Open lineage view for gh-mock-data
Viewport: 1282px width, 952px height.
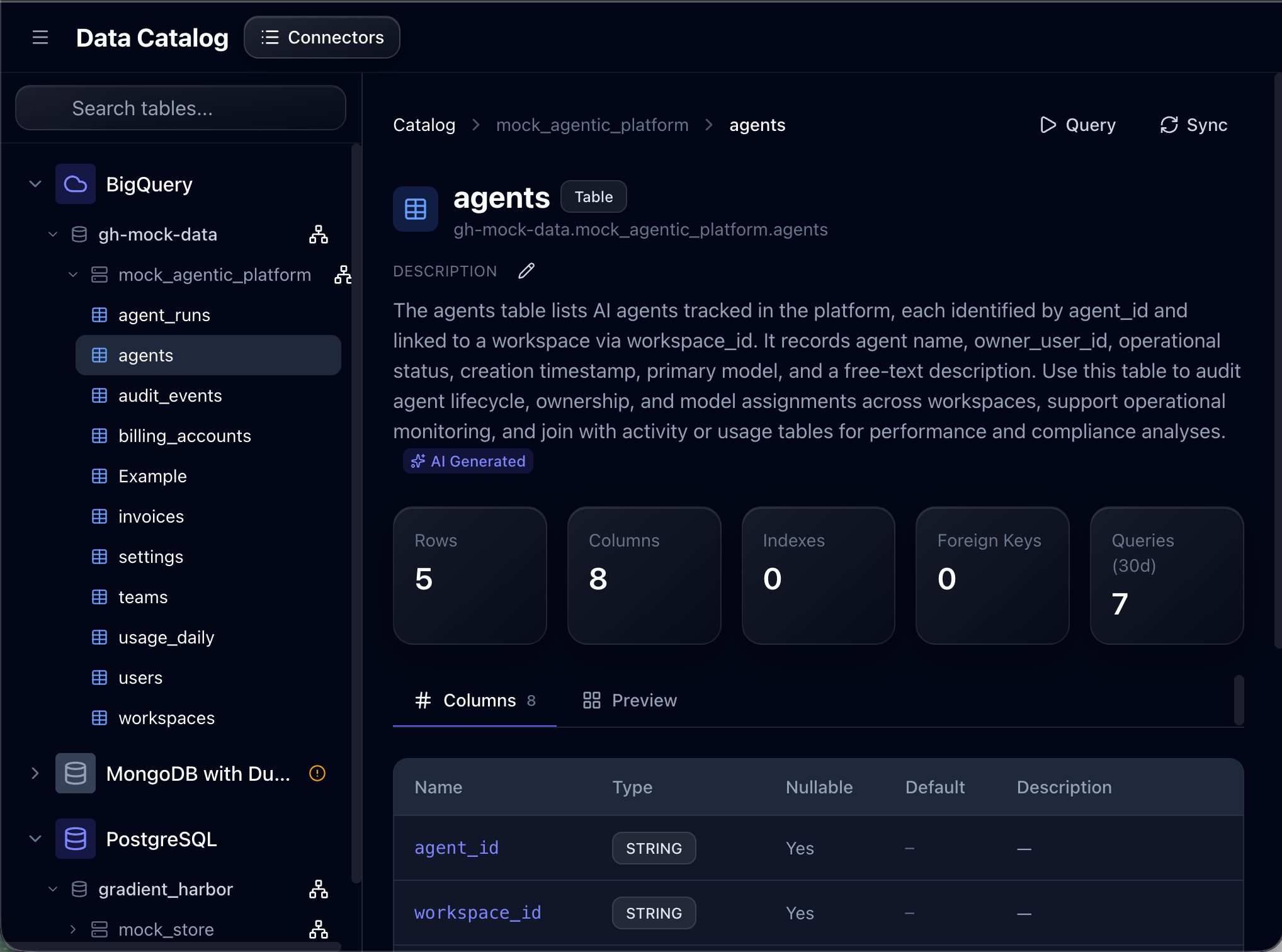click(x=319, y=234)
